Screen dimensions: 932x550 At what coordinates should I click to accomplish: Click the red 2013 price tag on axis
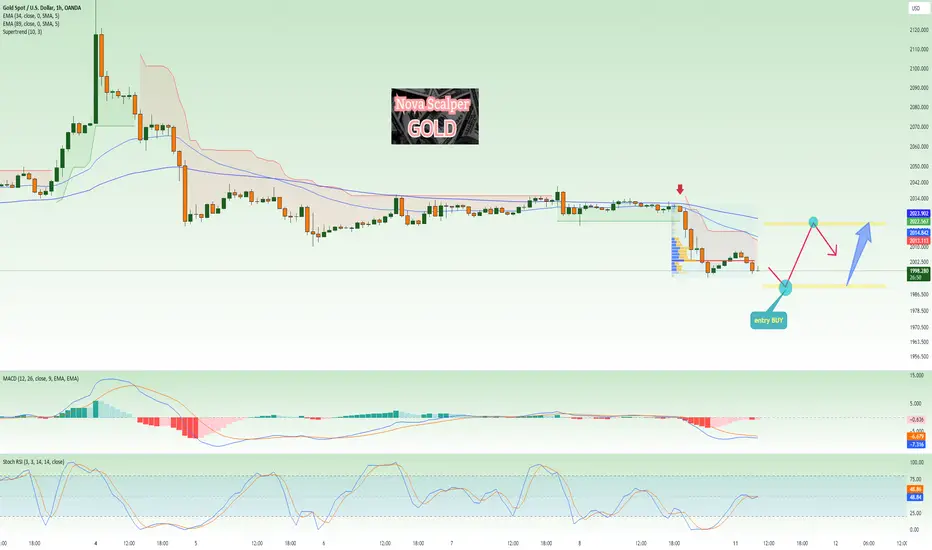[918, 241]
